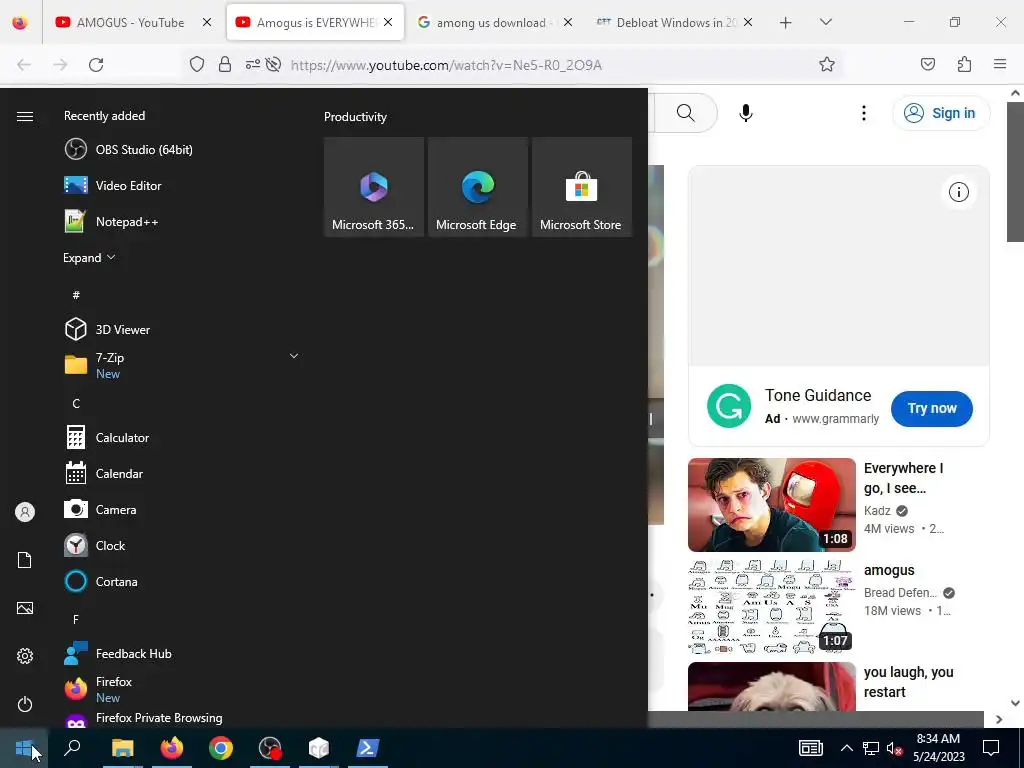Click the Productivity group header
Image resolution: width=1024 pixels, height=768 pixels.
point(355,117)
